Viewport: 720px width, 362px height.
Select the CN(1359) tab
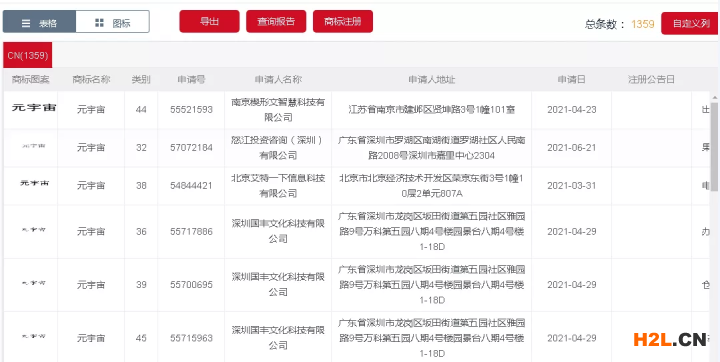28,56
